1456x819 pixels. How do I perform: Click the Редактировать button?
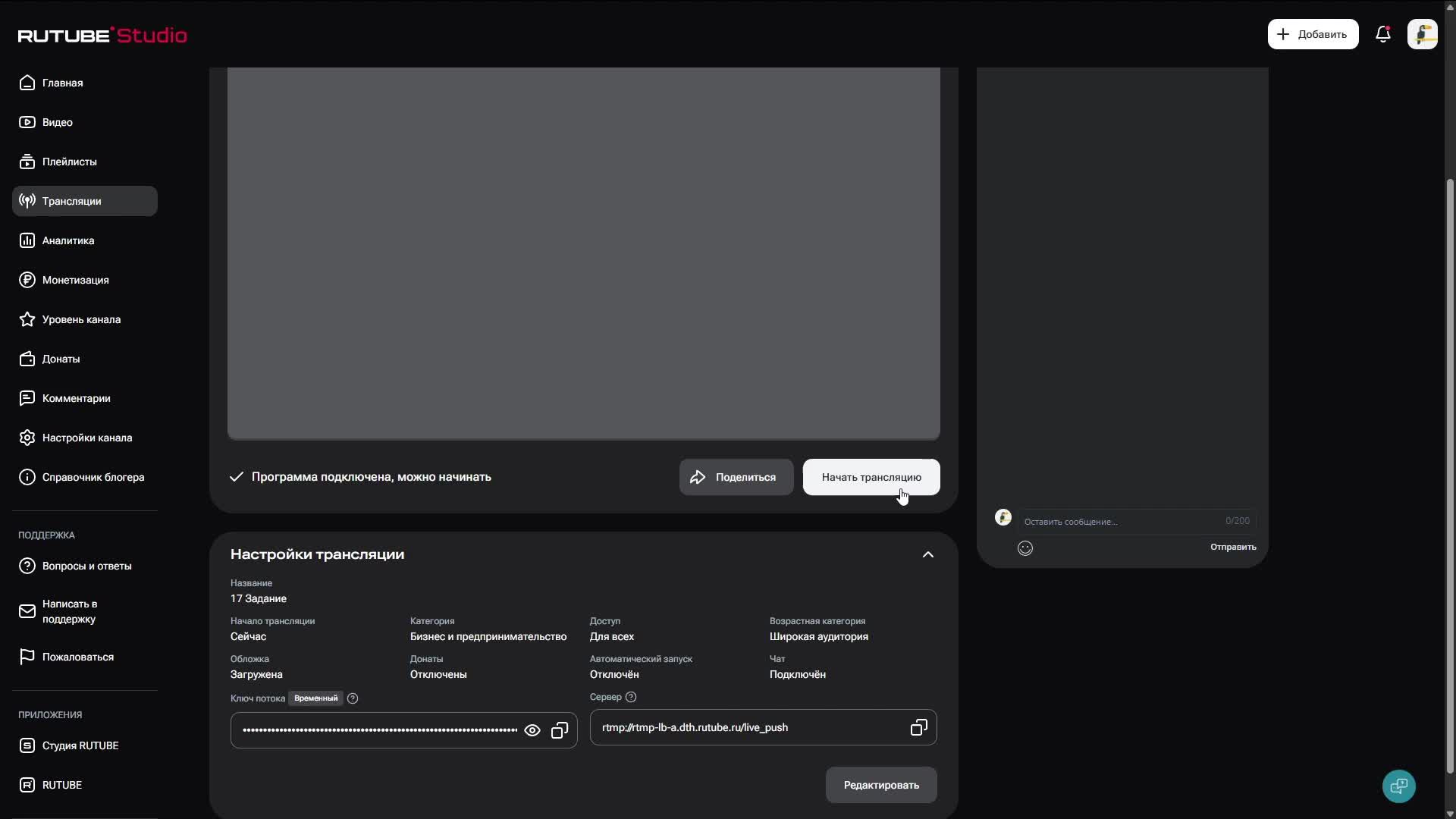(881, 785)
